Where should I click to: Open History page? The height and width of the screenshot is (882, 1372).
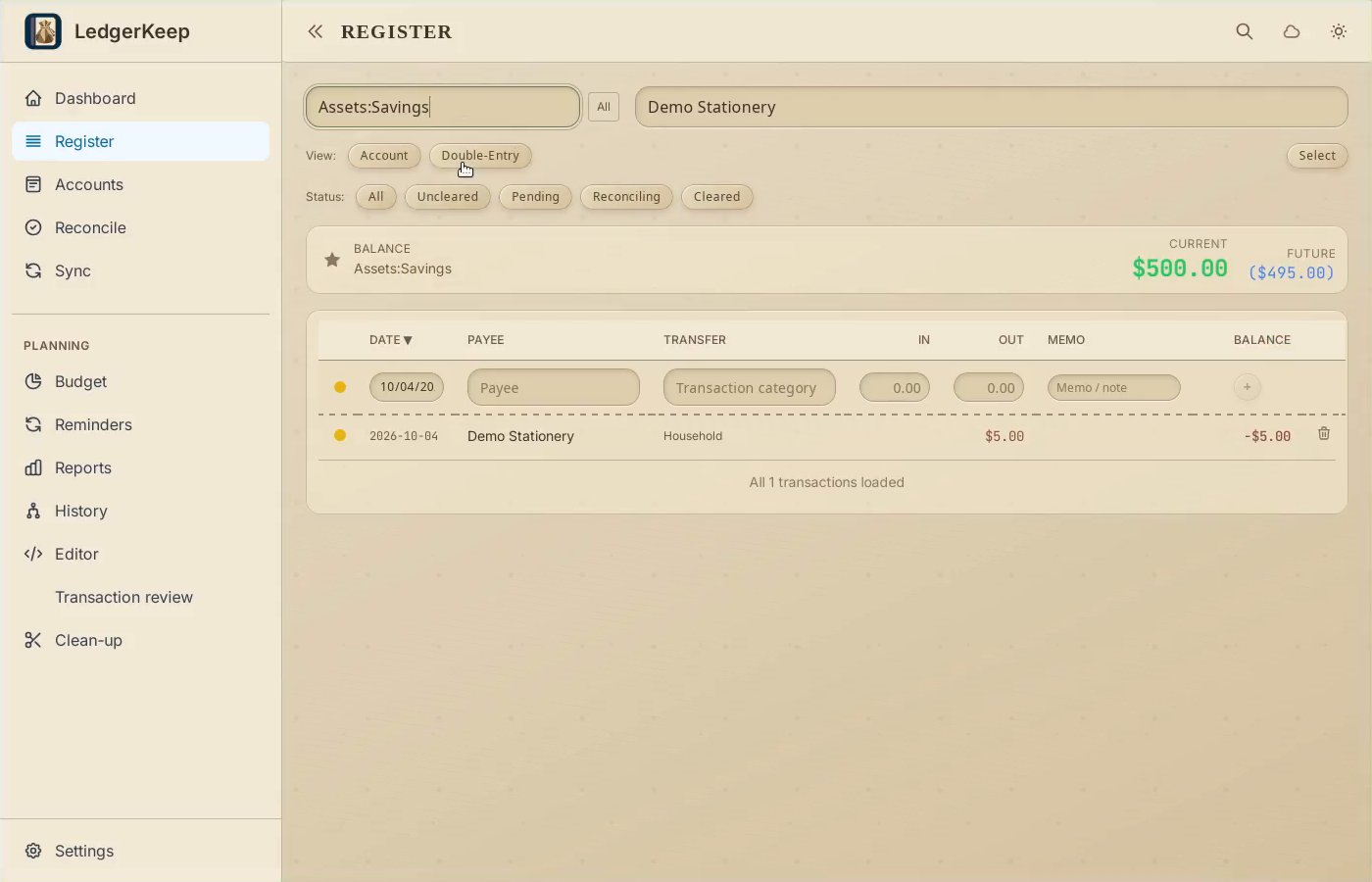pyautogui.click(x=140, y=511)
